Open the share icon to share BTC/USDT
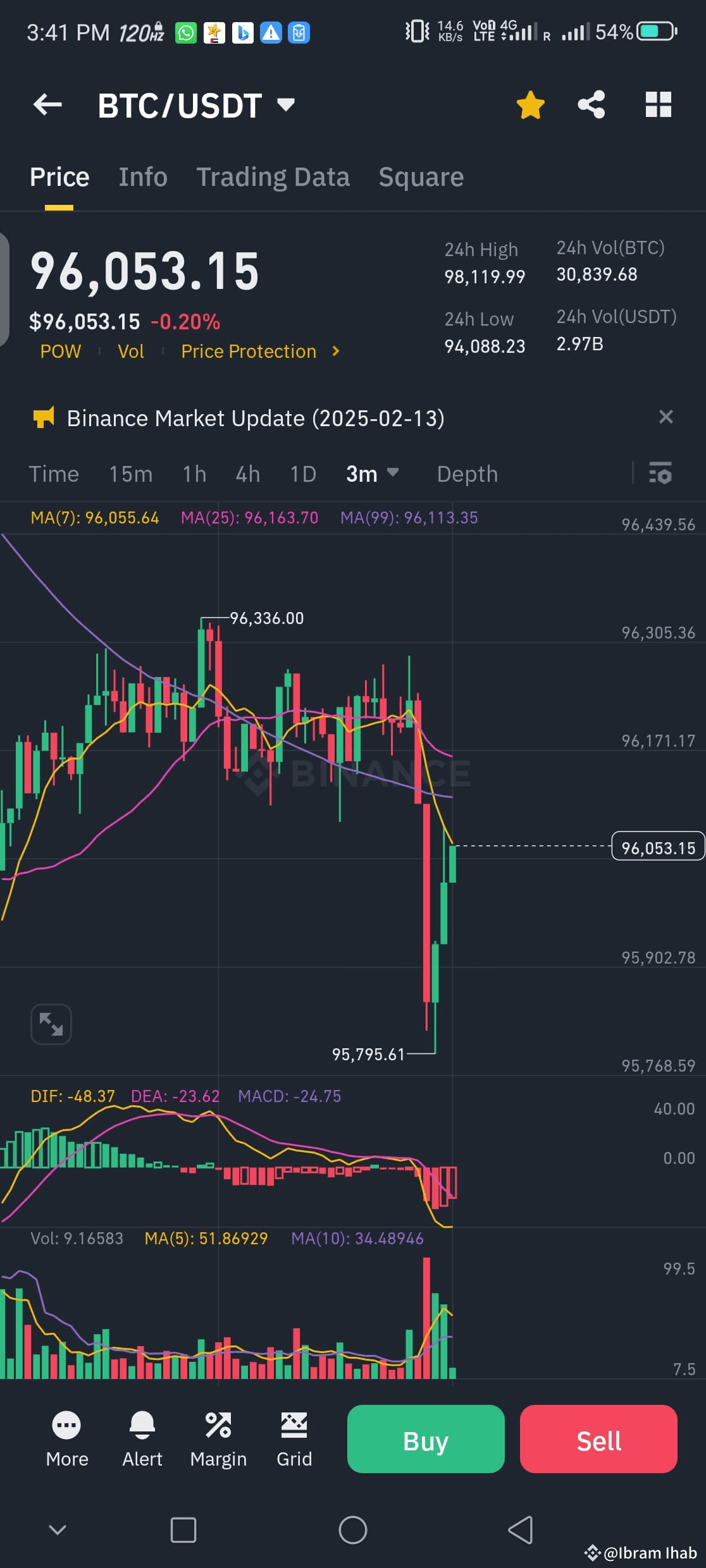The height and width of the screenshot is (1568, 706). [591, 105]
